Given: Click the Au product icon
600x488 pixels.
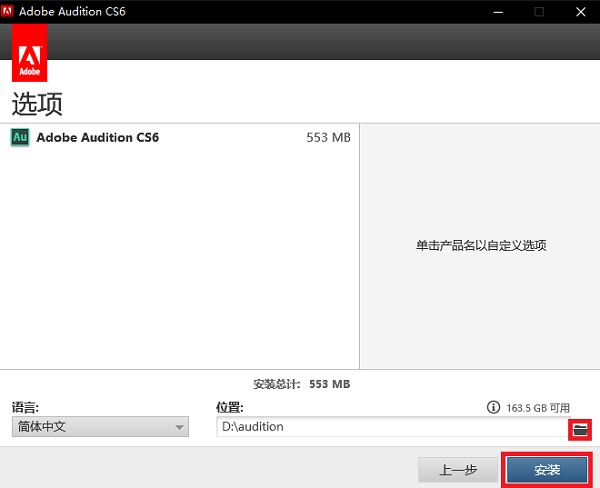Looking at the screenshot, I should point(20,137).
